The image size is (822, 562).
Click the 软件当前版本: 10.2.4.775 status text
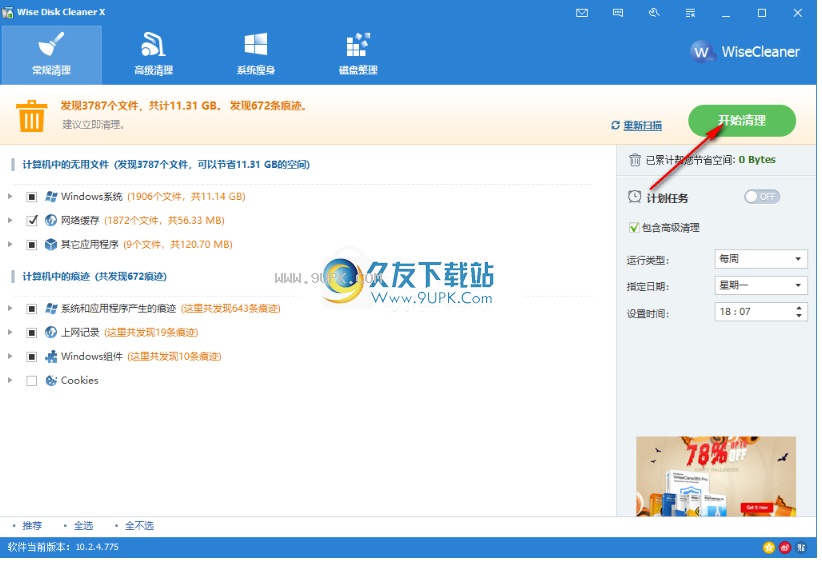tap(63, 547)
